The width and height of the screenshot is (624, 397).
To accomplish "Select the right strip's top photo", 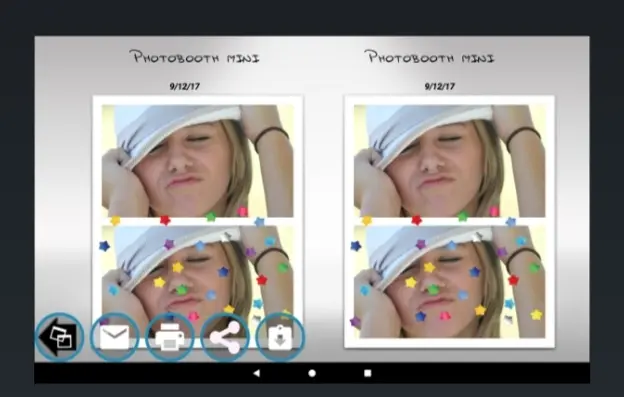I will tap(449, 161).
